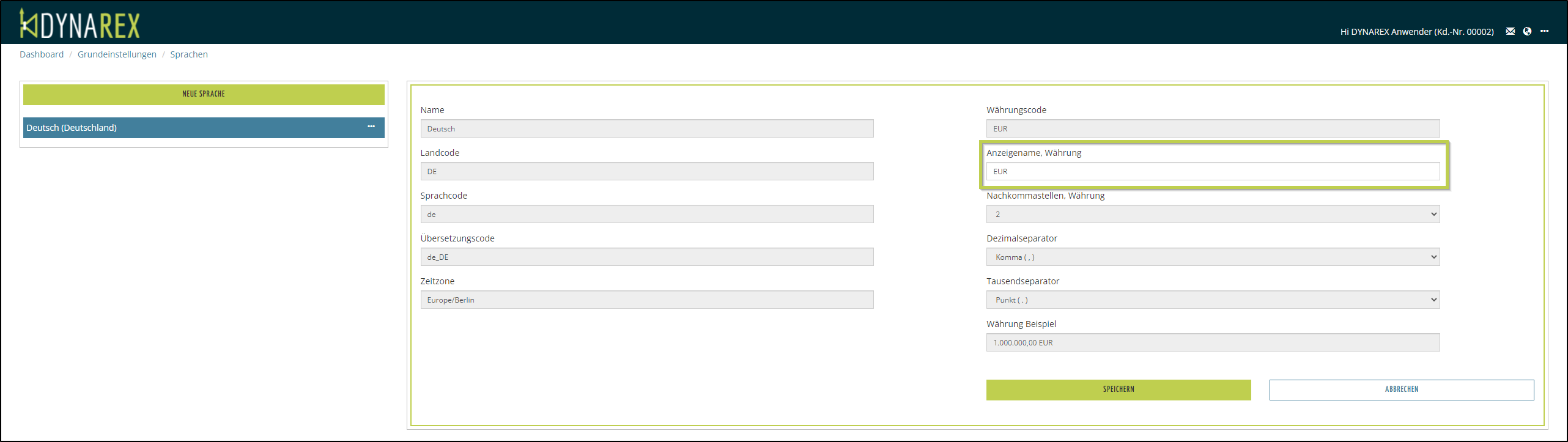The width and height of the screenshot is (1568, 442).
Task: Click the globe language icon
Action: click(1527, 31)
